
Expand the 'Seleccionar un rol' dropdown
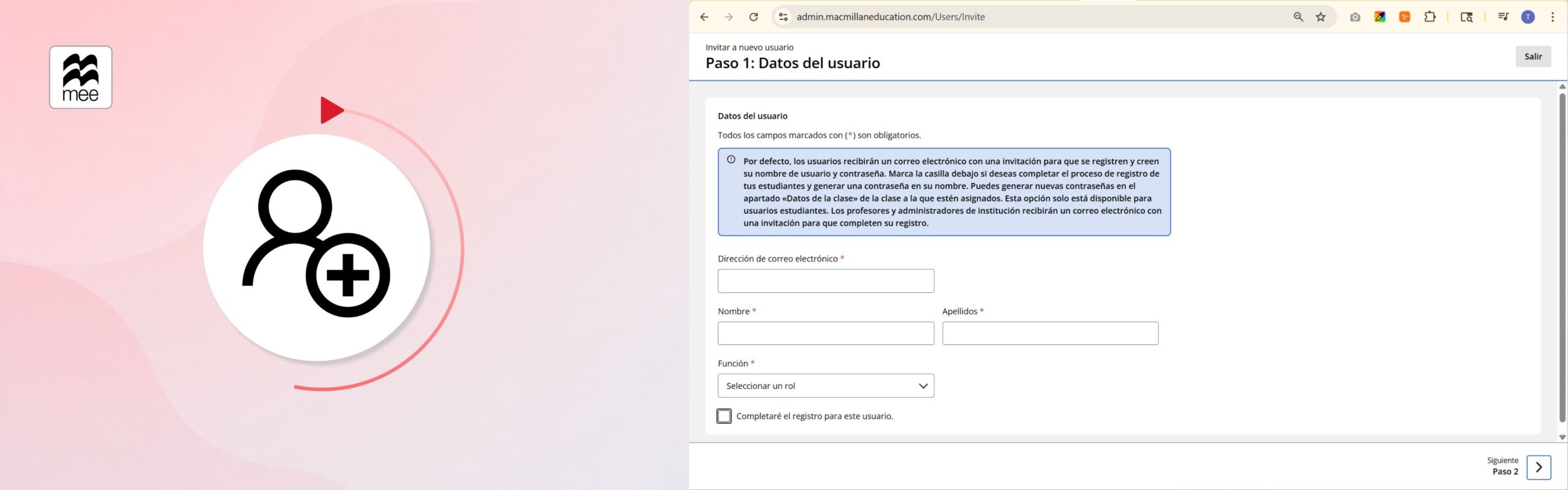826,386
